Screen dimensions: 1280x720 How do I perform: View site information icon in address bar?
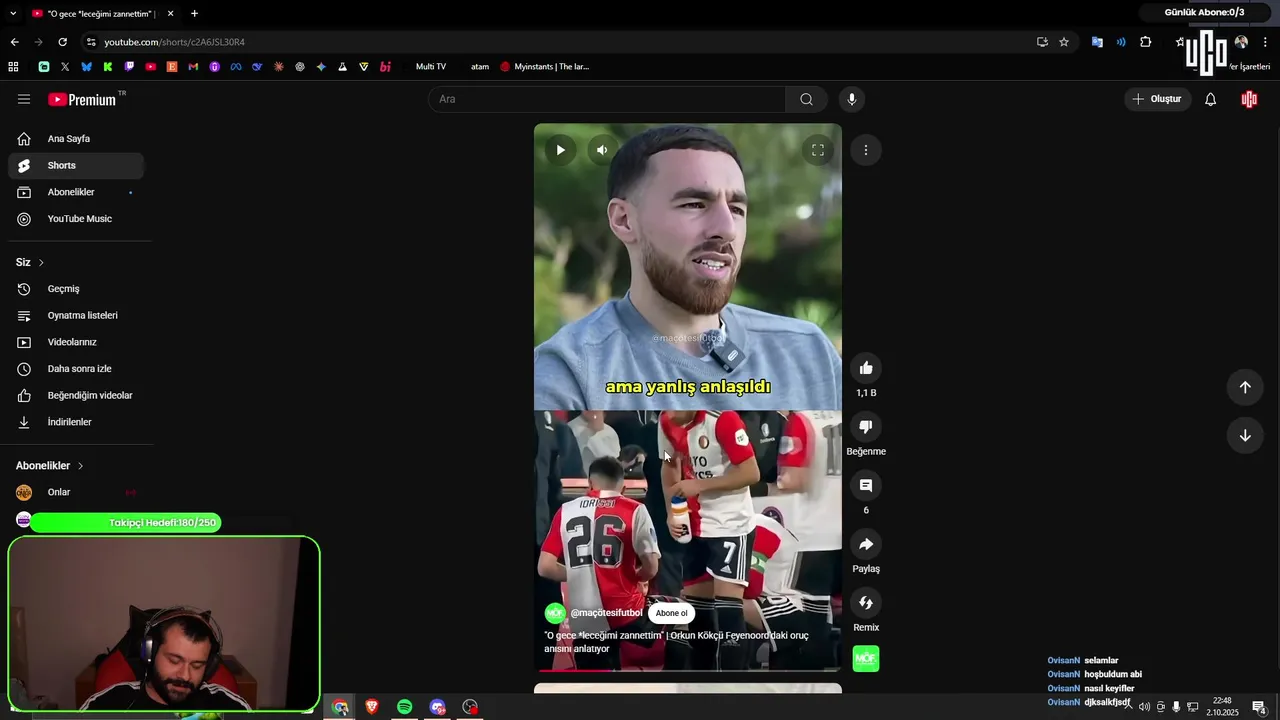pos(91,42)
